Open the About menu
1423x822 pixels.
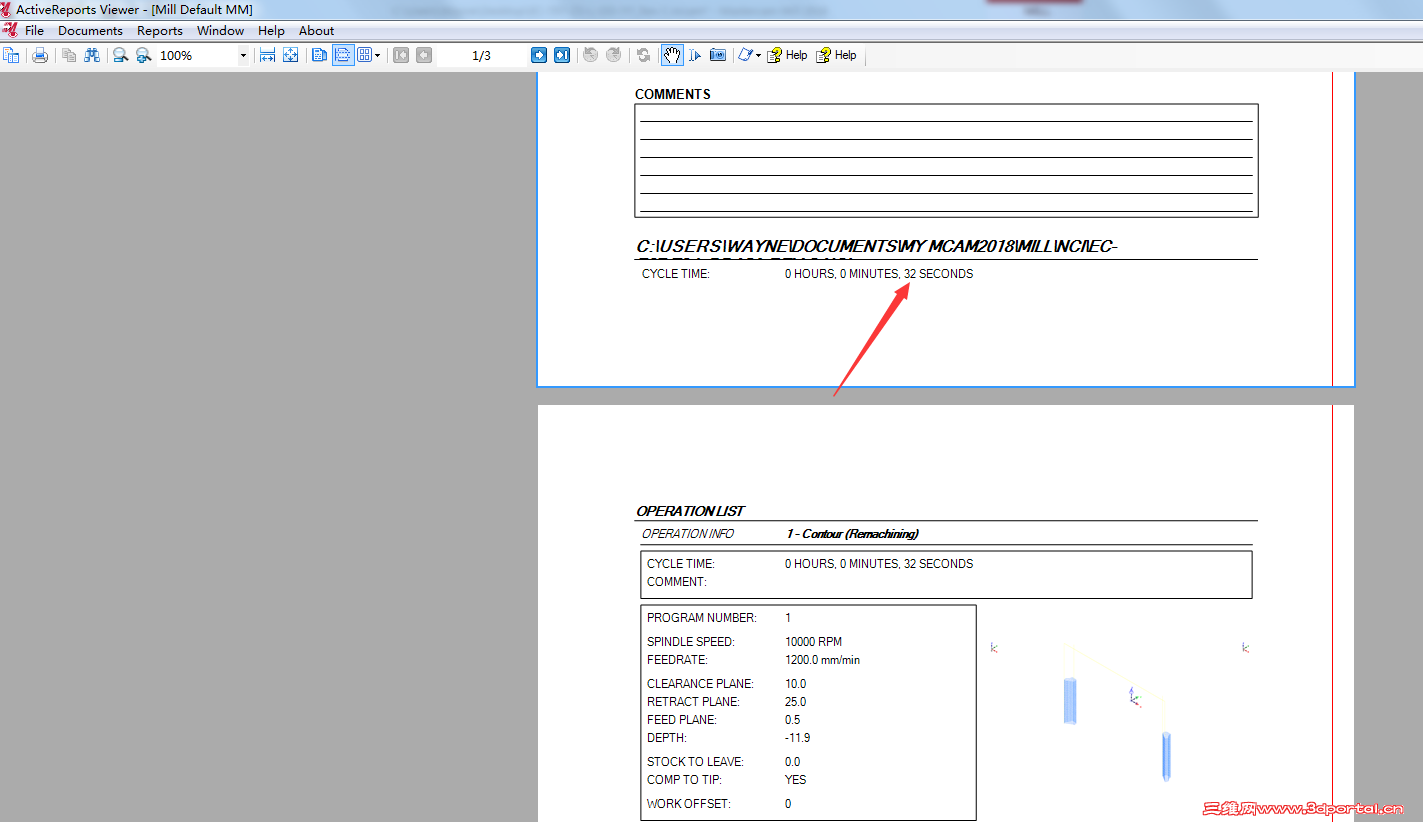click(316, 31)
